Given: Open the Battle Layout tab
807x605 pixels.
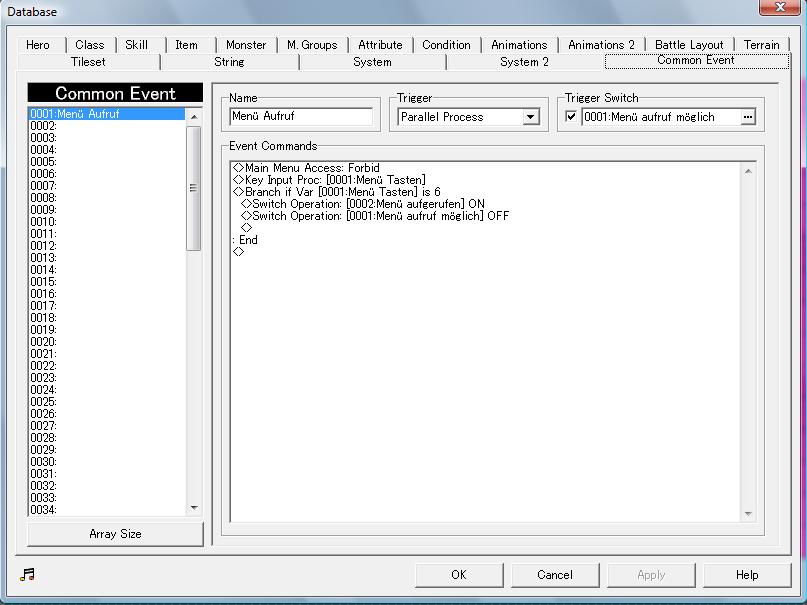Looking at the screenshot, I should click(689, 45).
